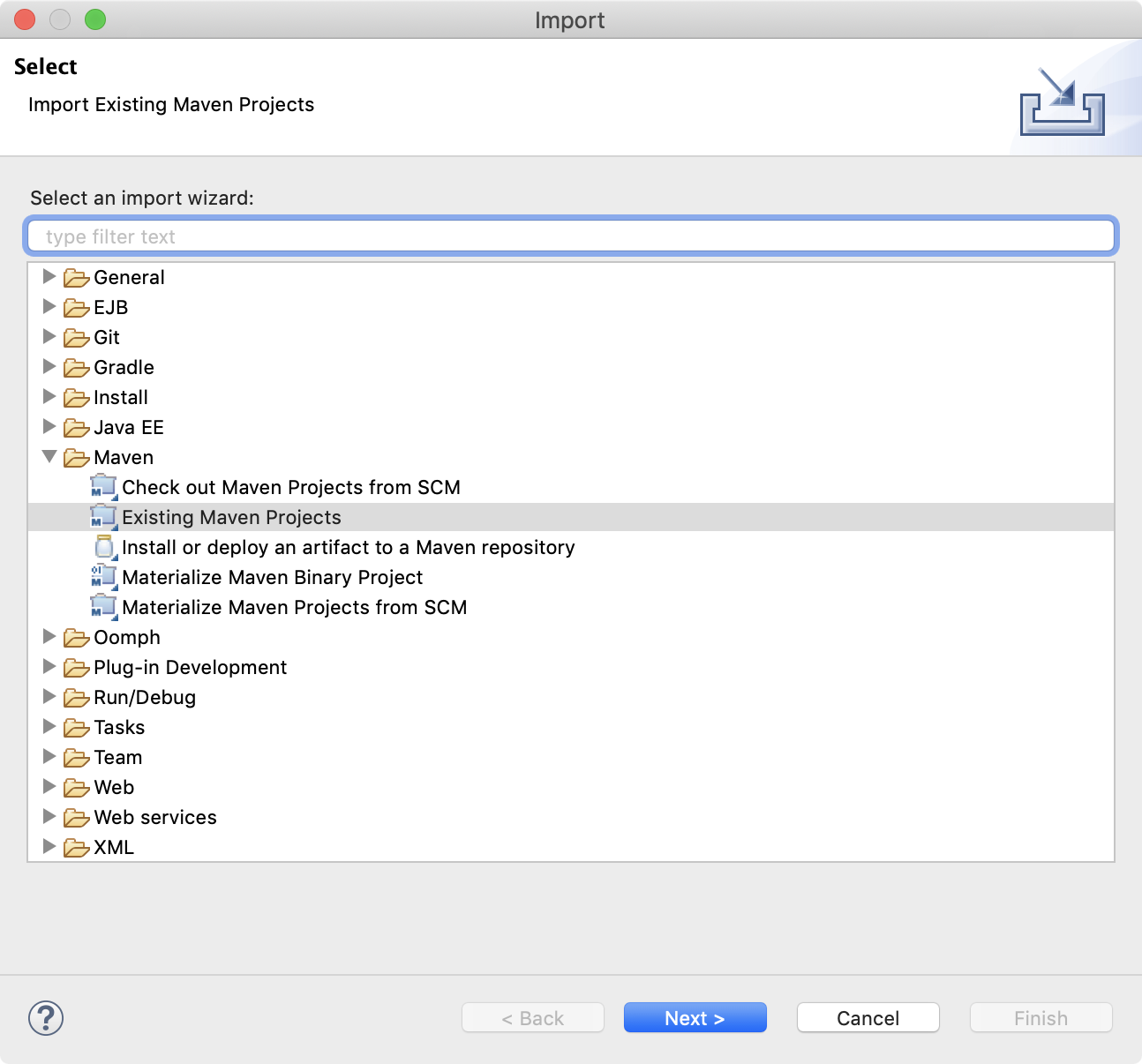
Task: Open help with the question mark icon
Action: point(46,1018)
